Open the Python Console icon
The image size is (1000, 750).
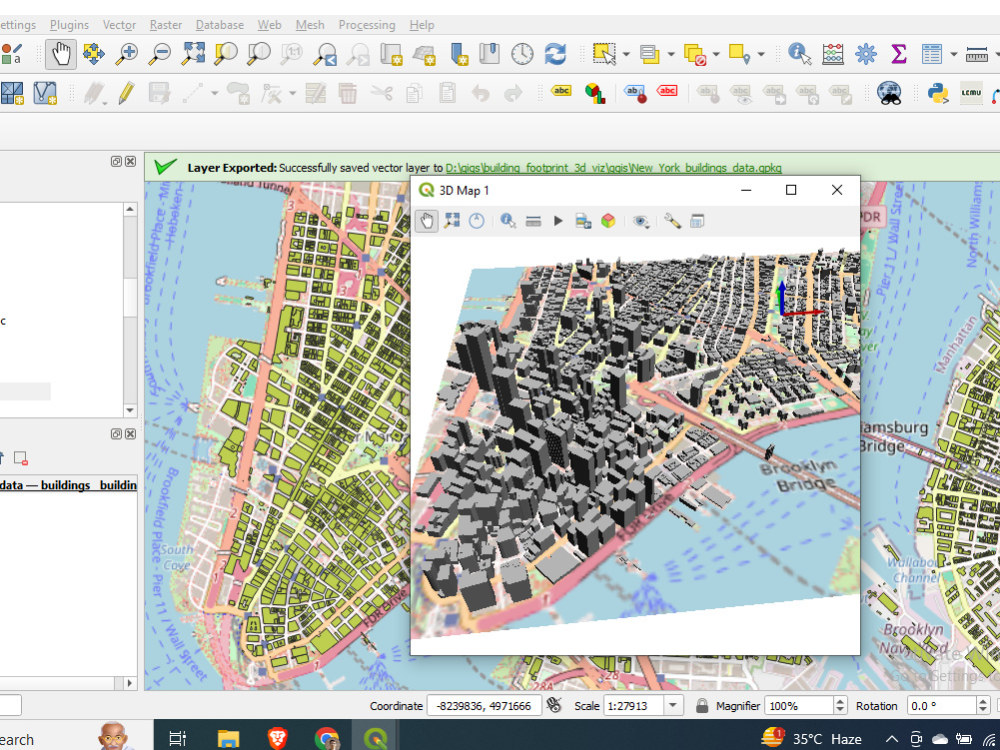point(938,93)
